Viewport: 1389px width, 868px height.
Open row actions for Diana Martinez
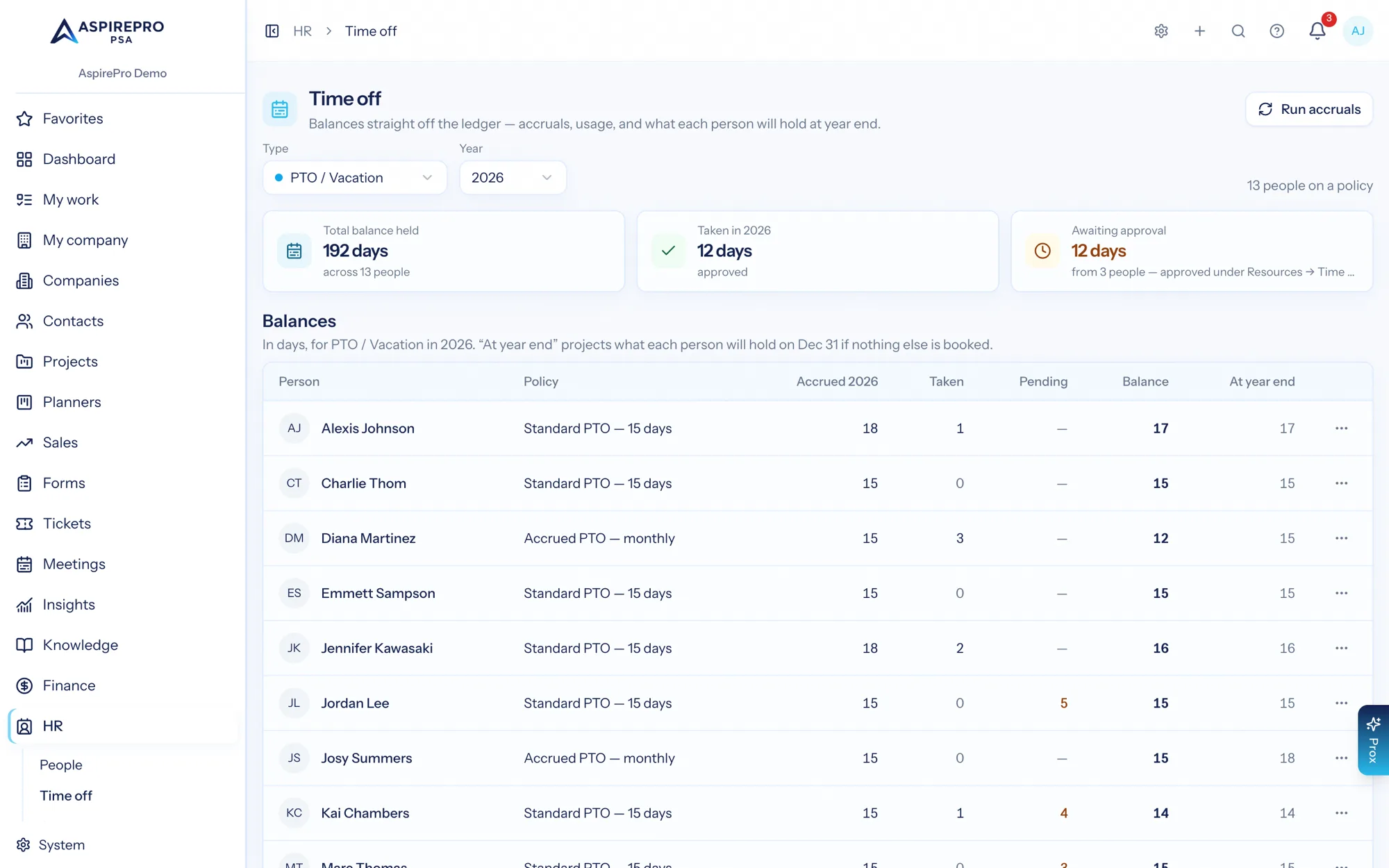click(1341, 538)
